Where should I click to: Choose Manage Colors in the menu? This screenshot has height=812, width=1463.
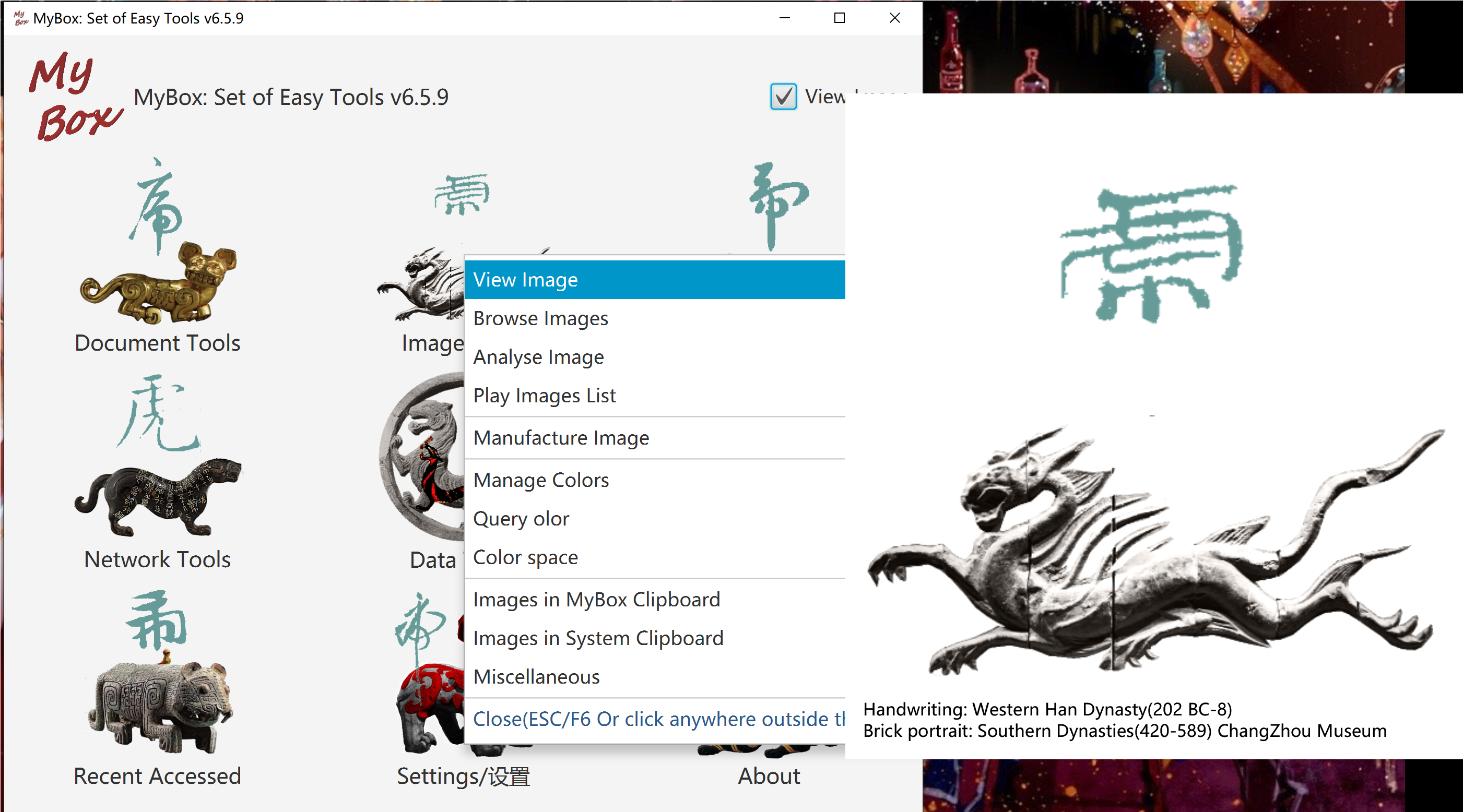click(x=655, y=480)
